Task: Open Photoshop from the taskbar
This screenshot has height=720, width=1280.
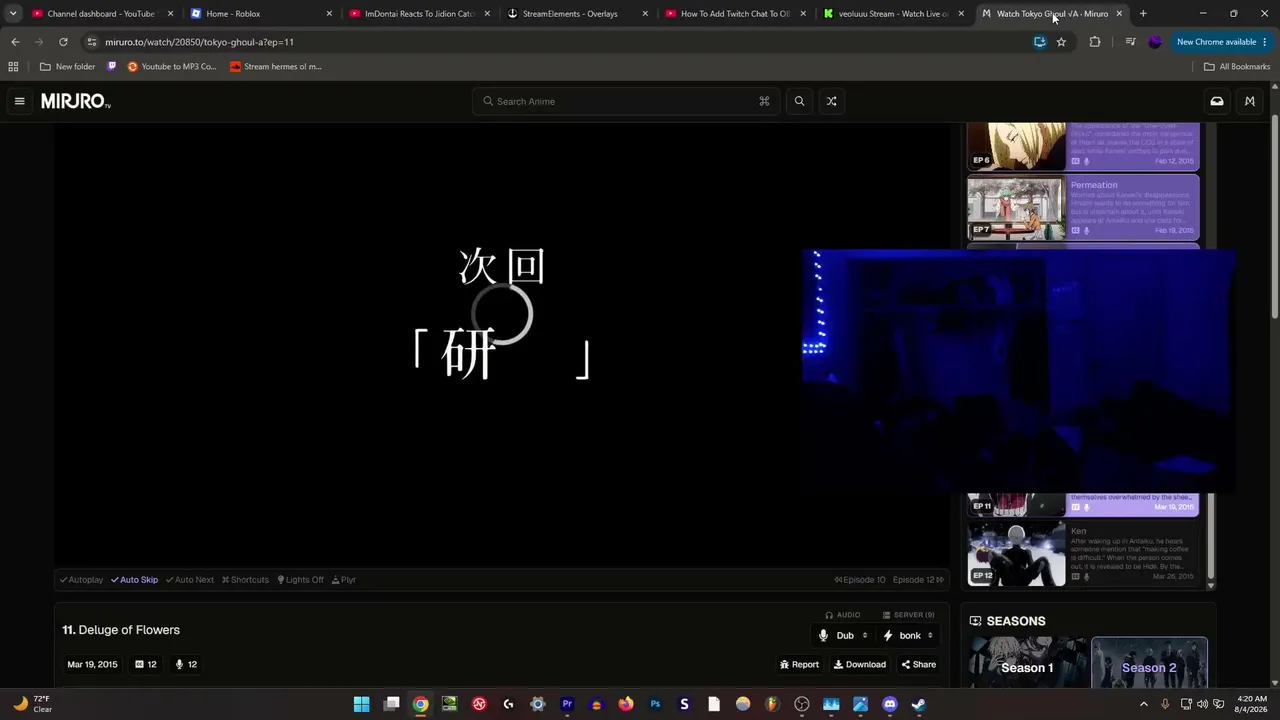Action: [655, 704]
